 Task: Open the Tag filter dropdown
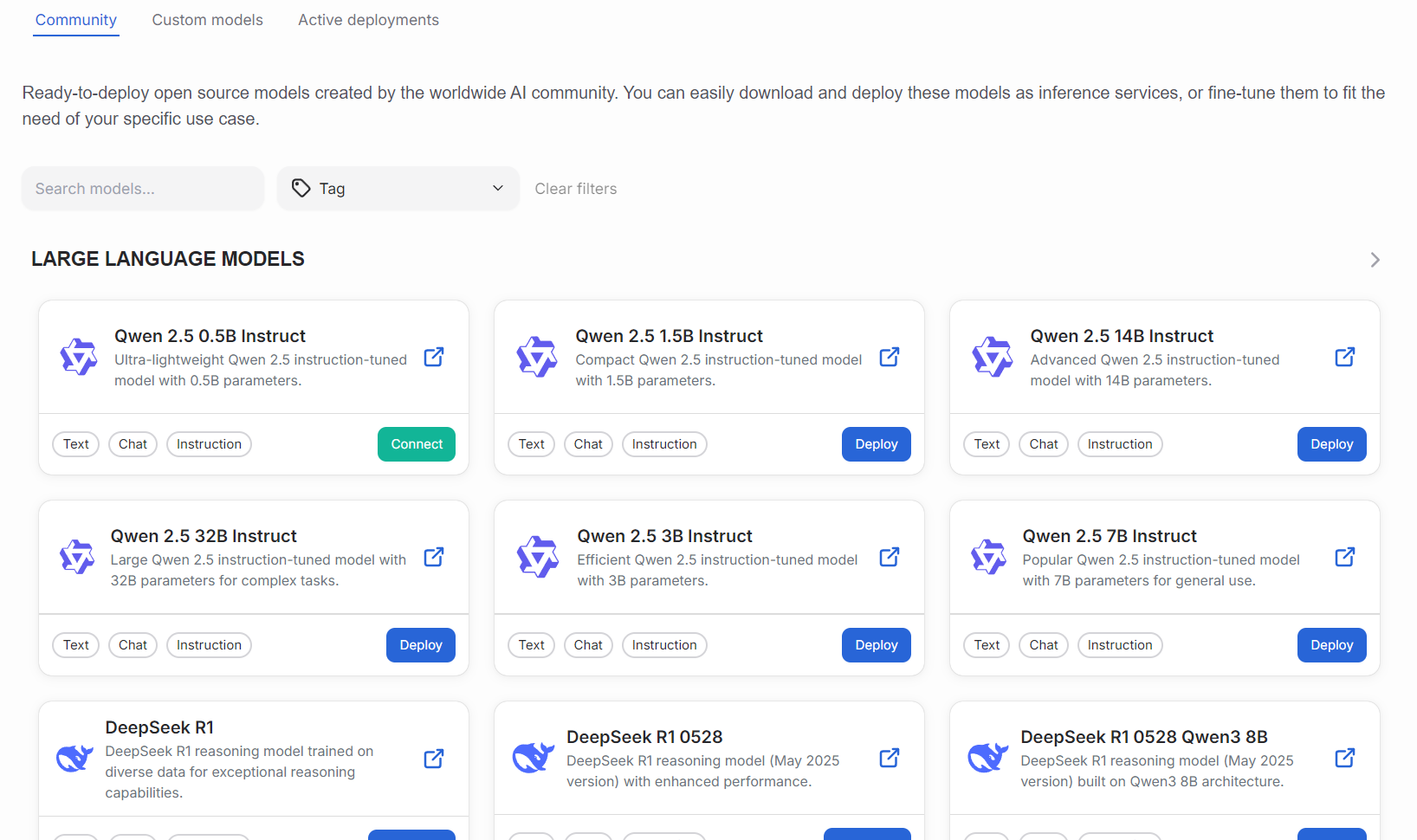click(x=398, y=188)
